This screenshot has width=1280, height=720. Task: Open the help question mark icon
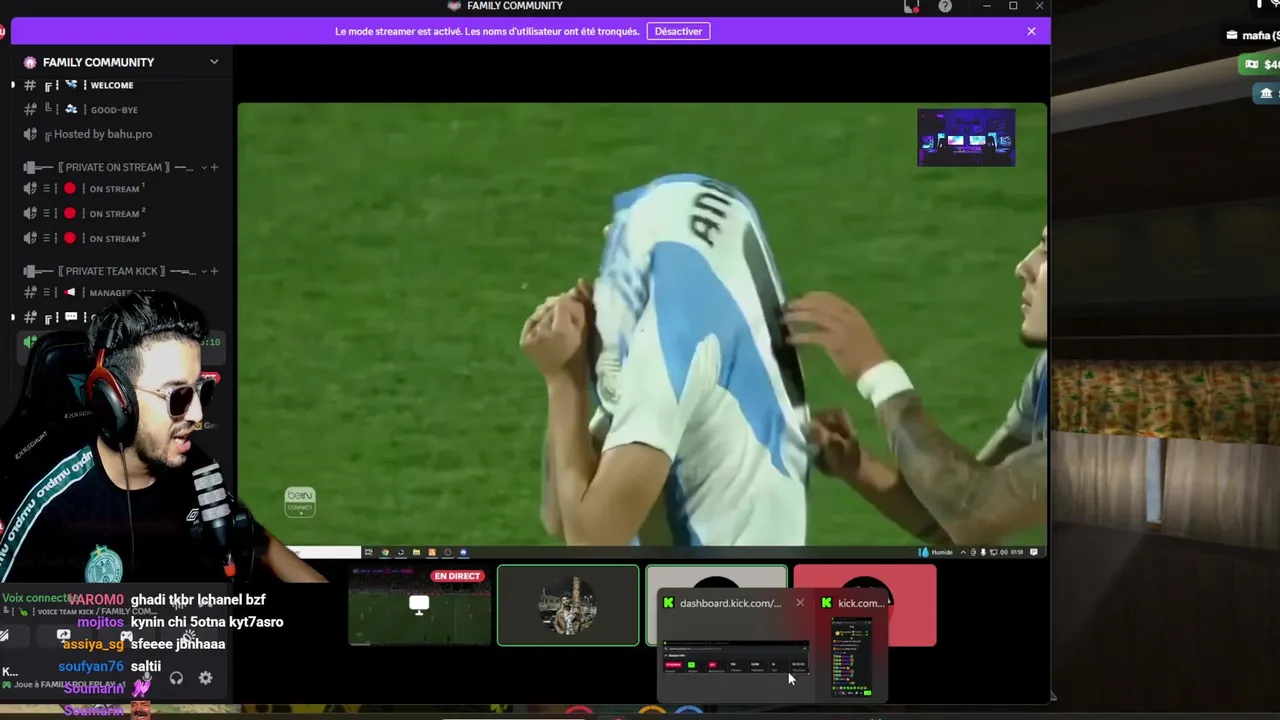coord(945,6)
